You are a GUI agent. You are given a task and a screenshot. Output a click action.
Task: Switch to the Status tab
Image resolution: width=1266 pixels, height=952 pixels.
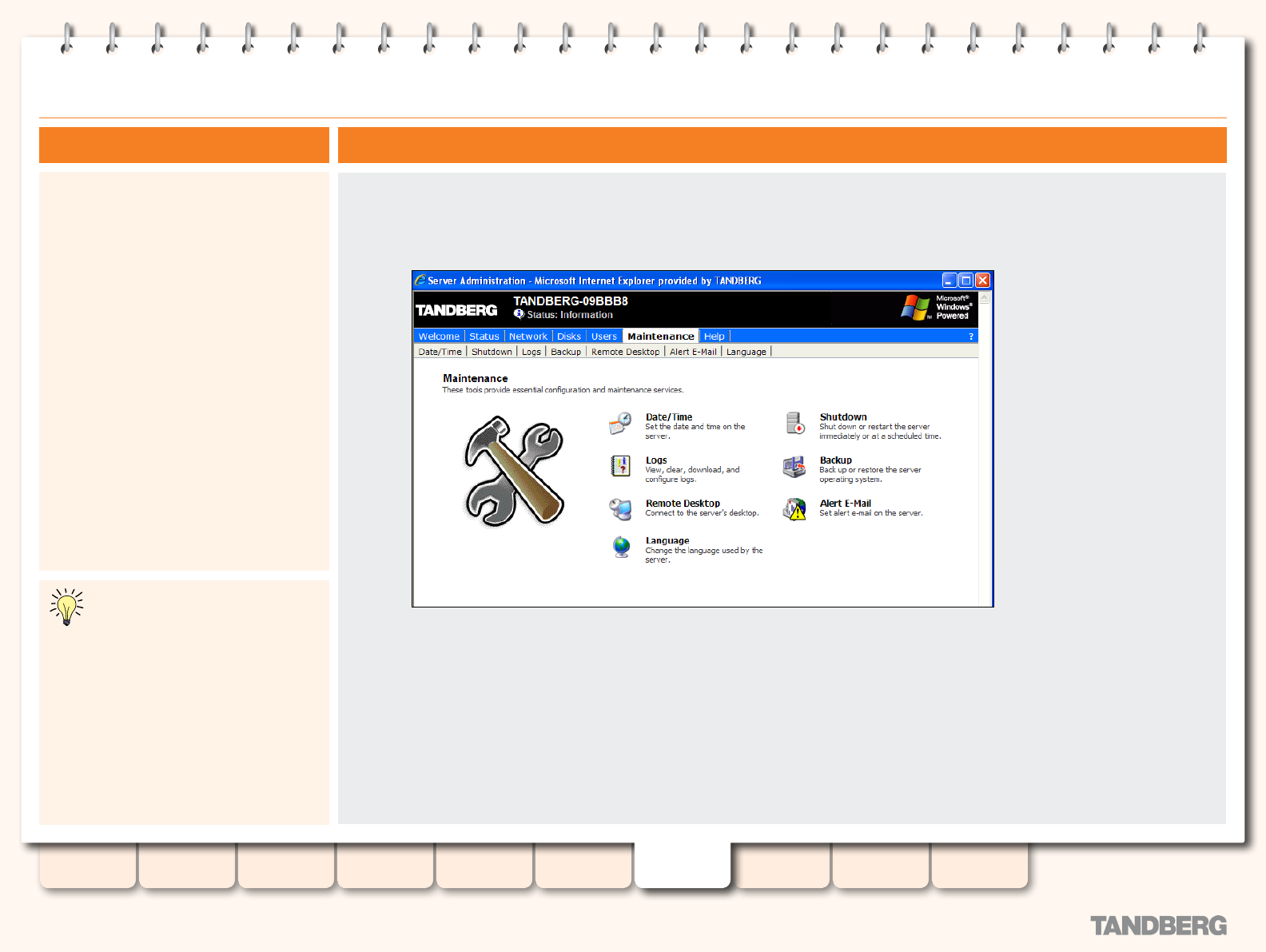click(484, 337)
